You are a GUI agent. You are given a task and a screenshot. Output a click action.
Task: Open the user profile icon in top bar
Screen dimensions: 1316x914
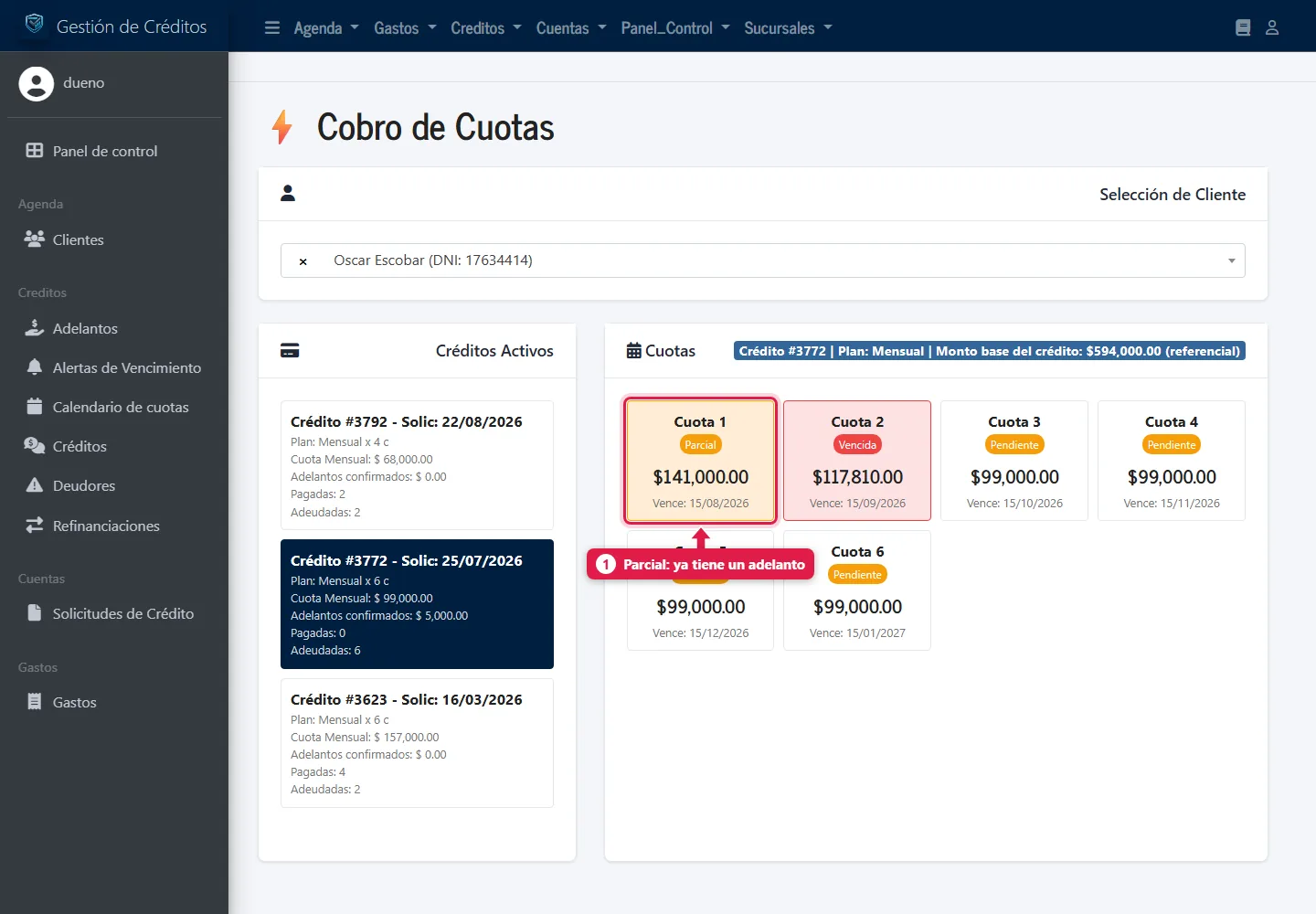click(1272, 27)
